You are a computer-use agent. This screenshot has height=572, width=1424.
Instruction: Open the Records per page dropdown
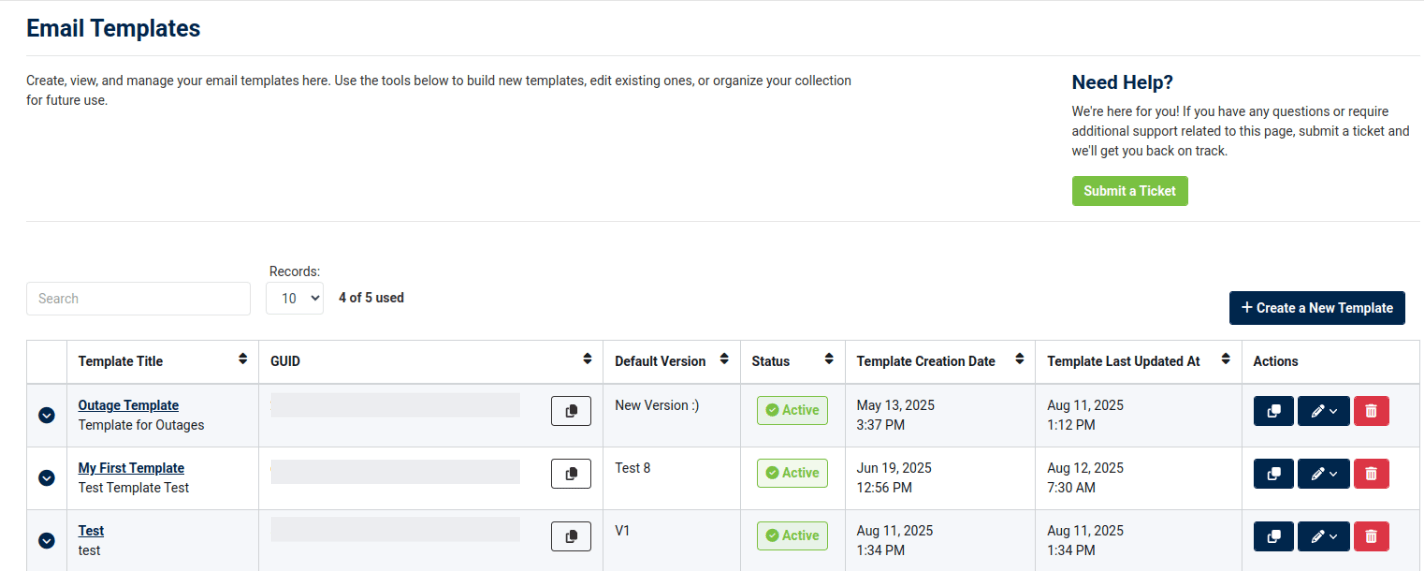click(295, 298)
